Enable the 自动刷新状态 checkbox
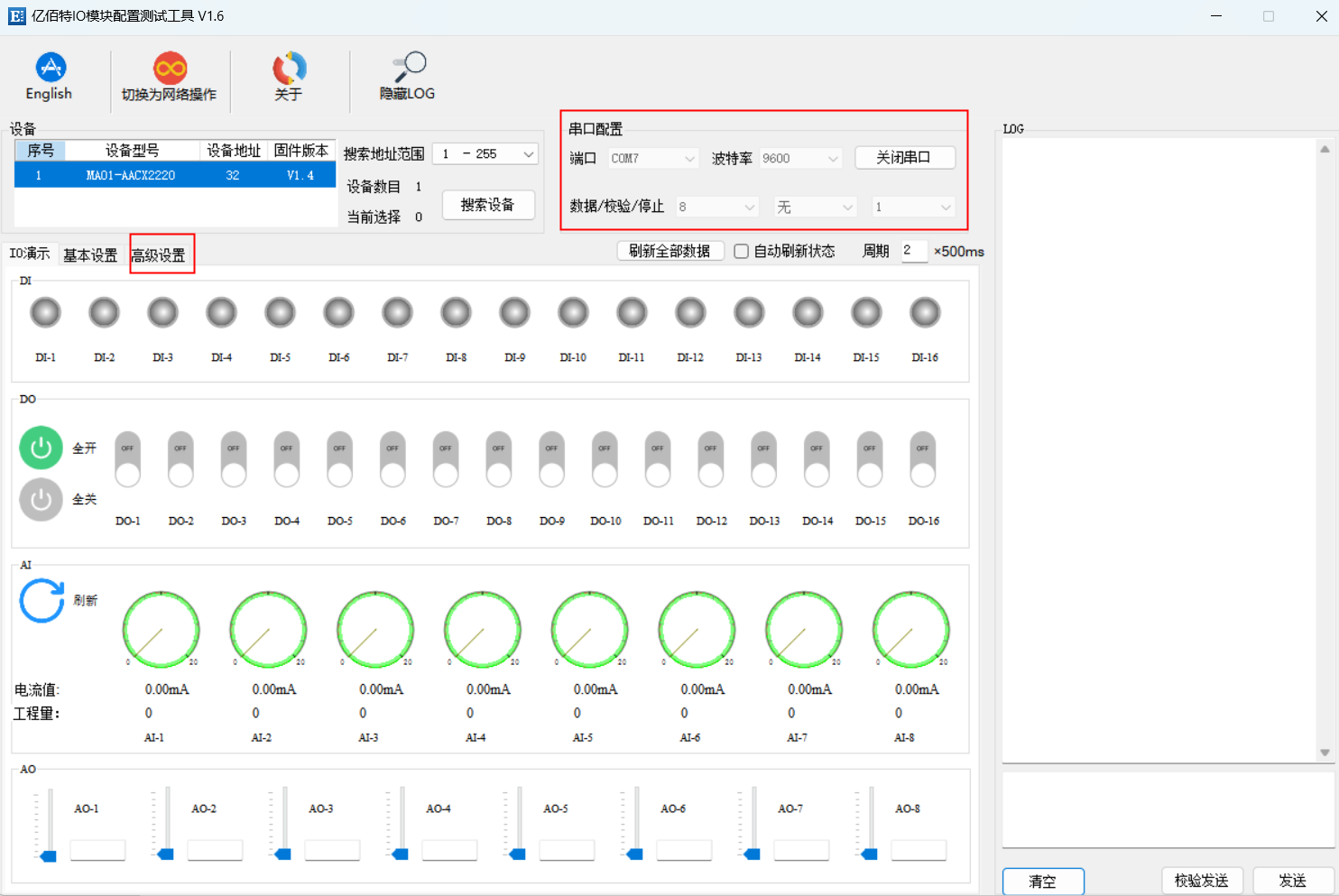Viewport: 1339px width, 896px height. coord(740,251)
